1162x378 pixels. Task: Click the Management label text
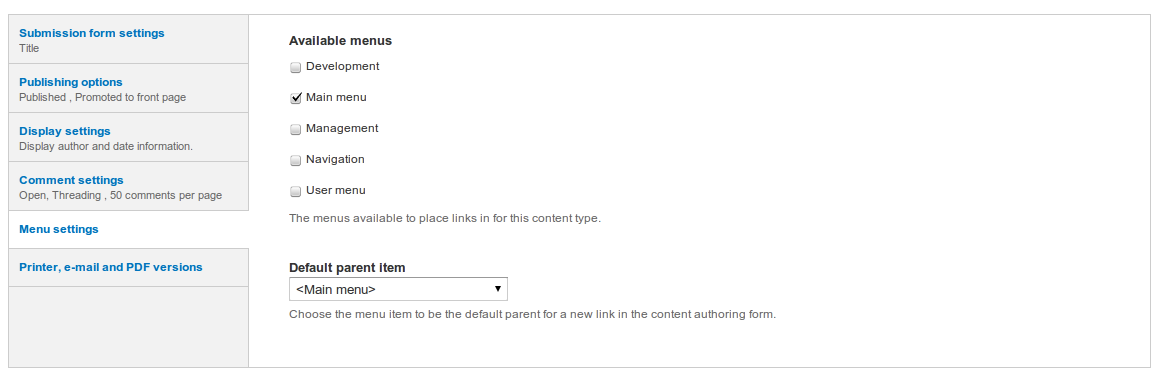pyautogui.click(x=342, y=128)
